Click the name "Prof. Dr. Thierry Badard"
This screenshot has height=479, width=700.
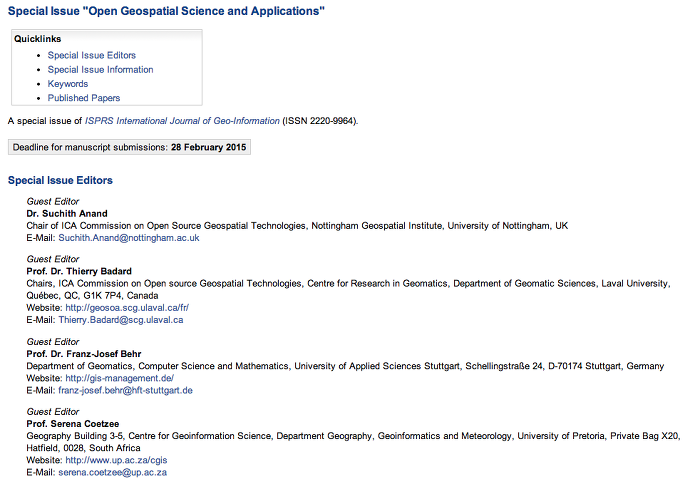[79, 271]
